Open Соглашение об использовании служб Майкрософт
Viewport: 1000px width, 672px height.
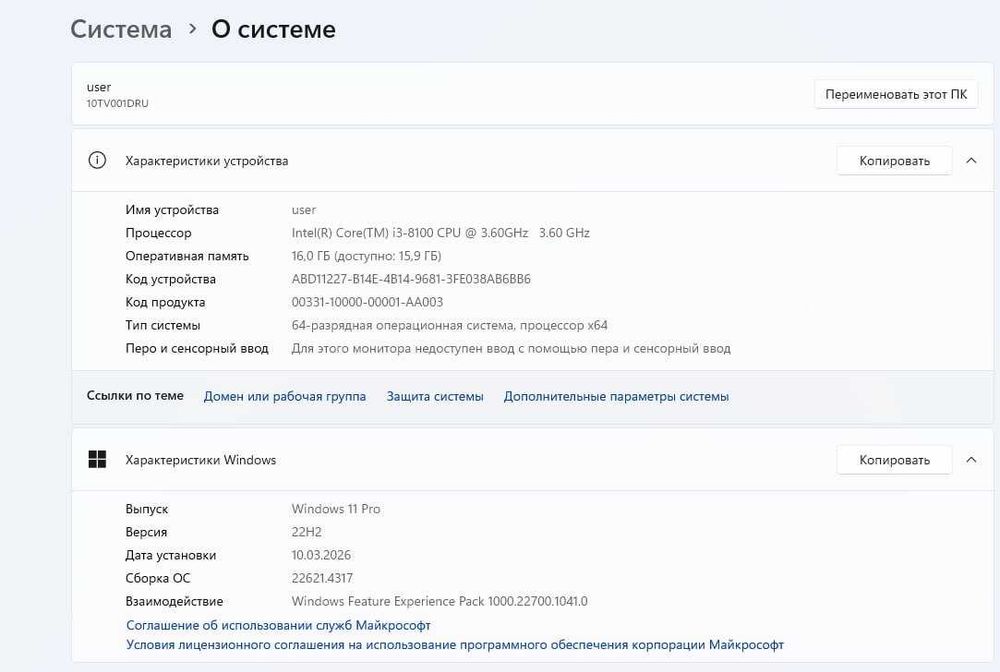coord(278,625)
